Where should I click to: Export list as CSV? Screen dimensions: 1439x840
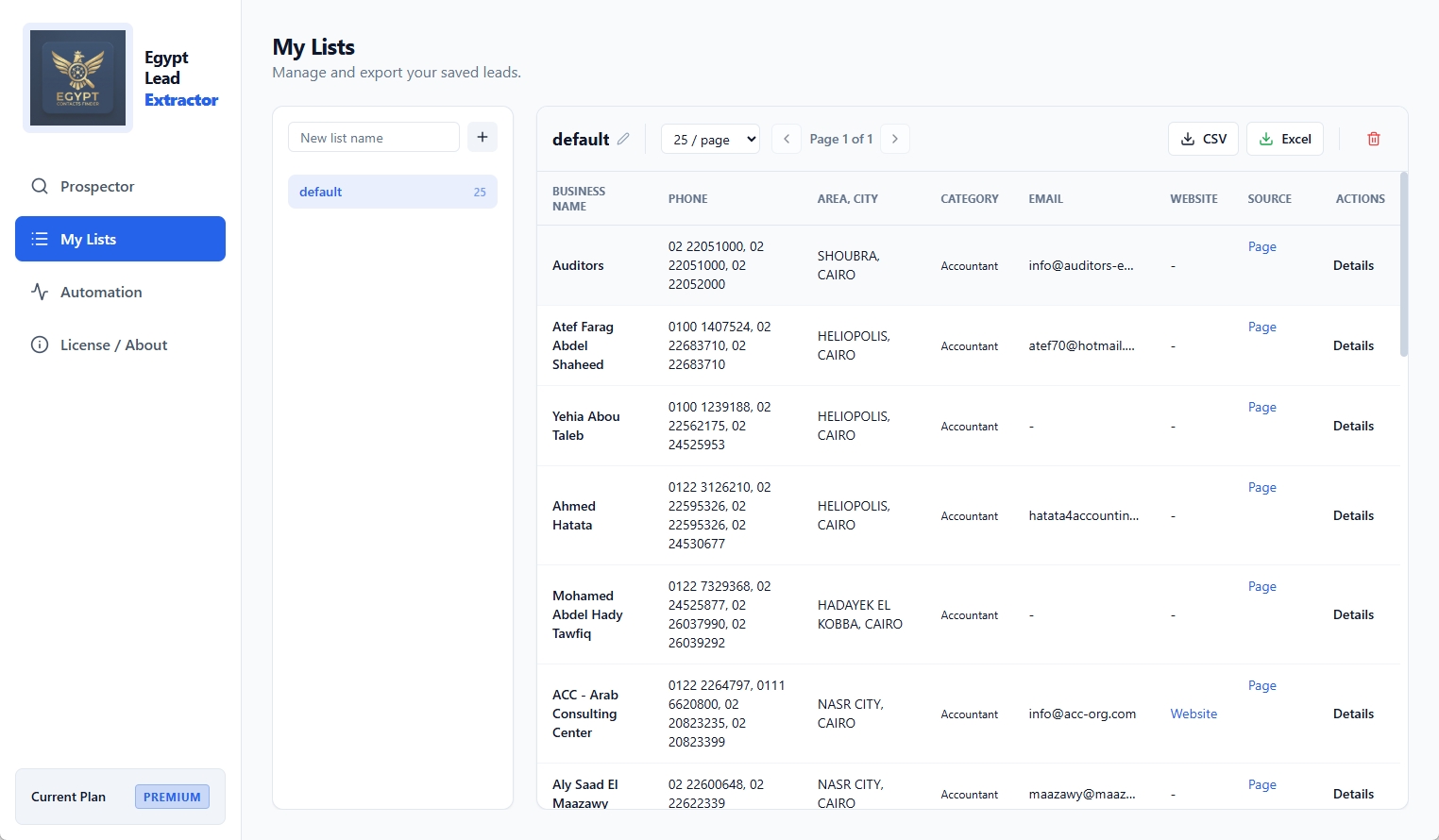pos(1203,139)
